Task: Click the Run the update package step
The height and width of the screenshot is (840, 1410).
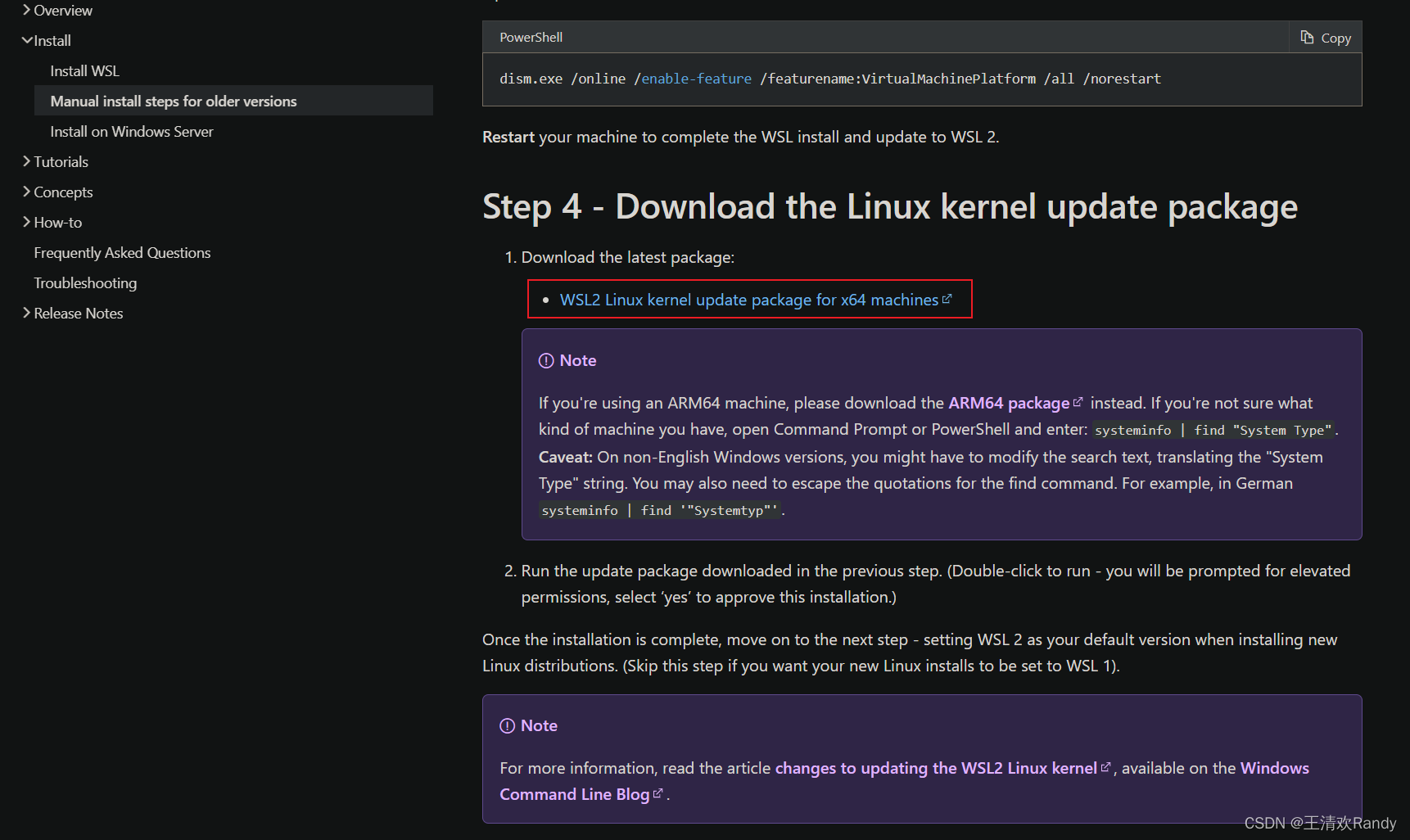Action: coord(936,584)
